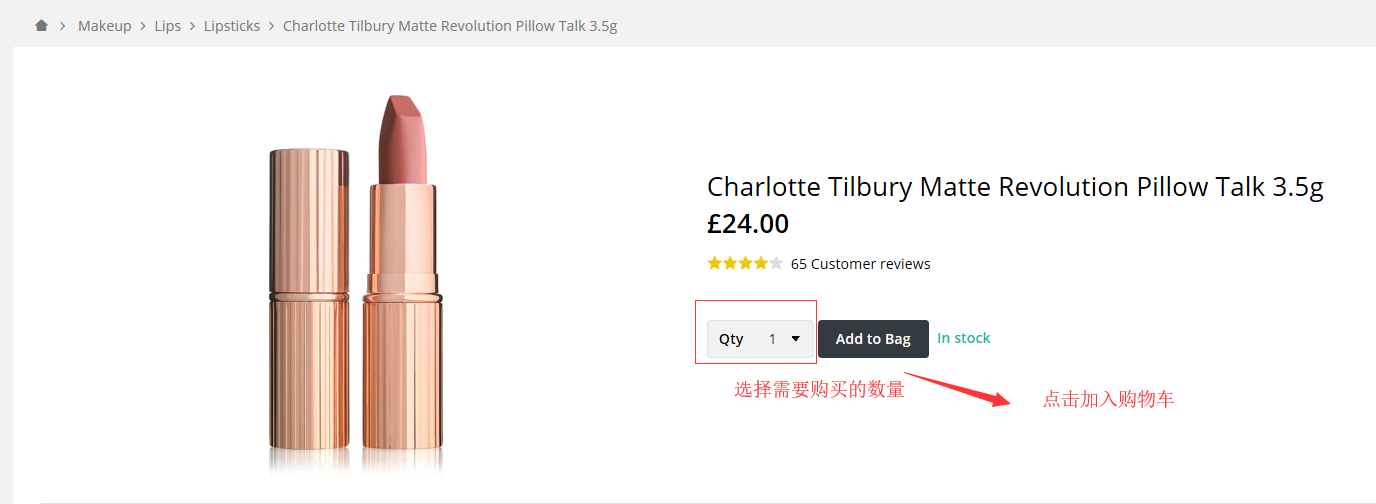Go to the Lips breadcrumb category

click(x=168, y=26)
